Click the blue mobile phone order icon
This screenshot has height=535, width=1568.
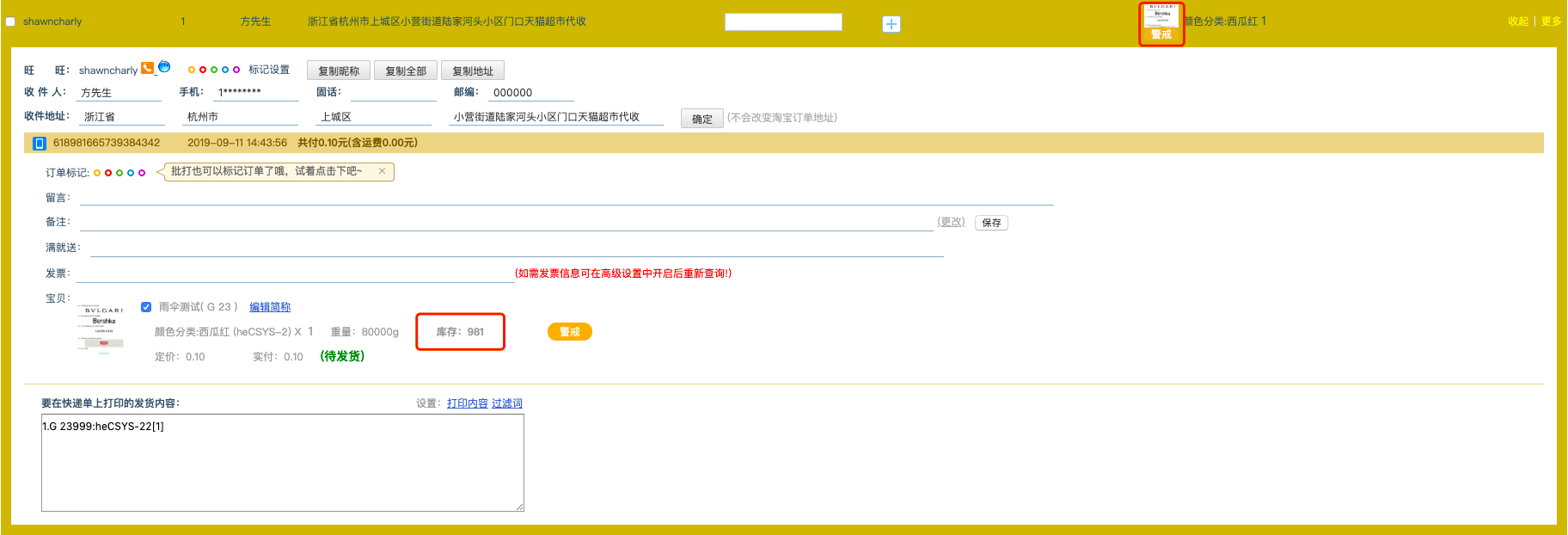(x=39, y=143)
